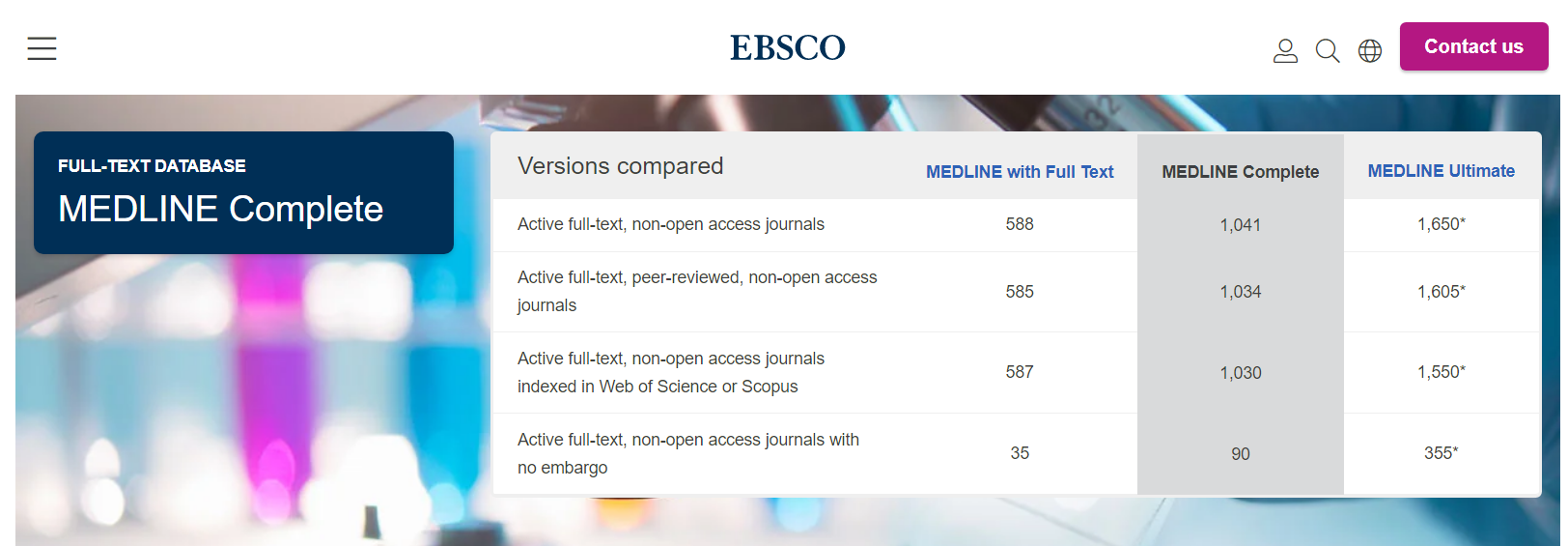Click the 90 value in MEDLINE Complete column

tap(1240, 454)
